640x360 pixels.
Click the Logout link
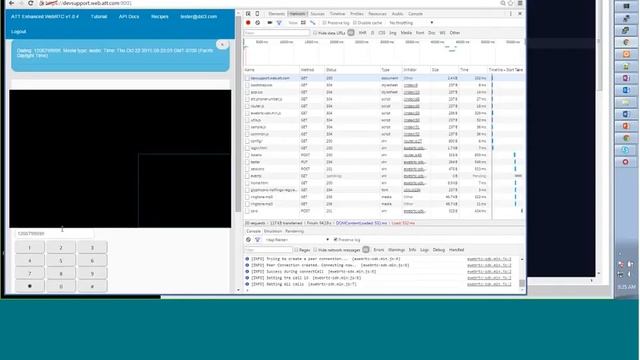click(x=19, y=31)
